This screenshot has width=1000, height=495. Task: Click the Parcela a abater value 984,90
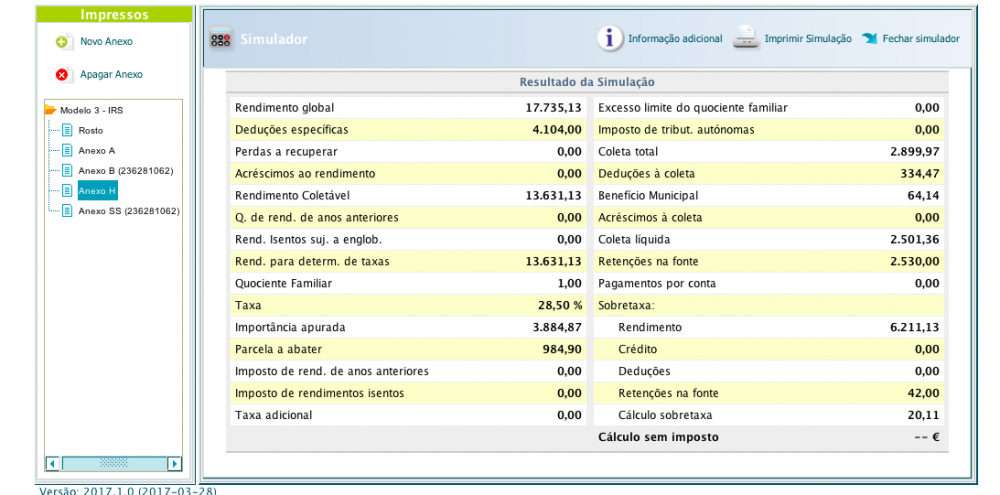coord(562,349)
